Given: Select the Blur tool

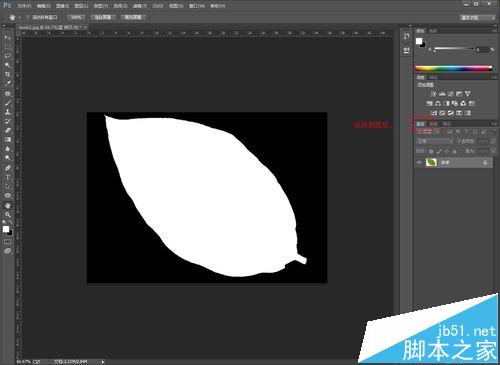Looking at the screenshot, I should coord(7,149).
